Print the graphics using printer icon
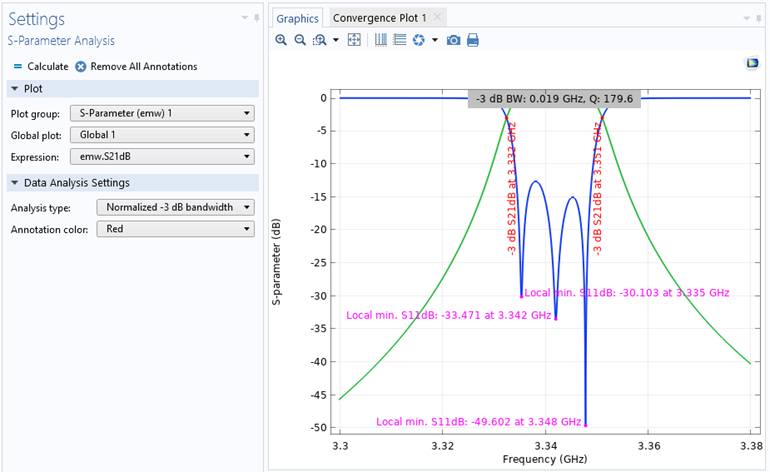This screenshot has height=472, width=770. (x=473, y=40)
